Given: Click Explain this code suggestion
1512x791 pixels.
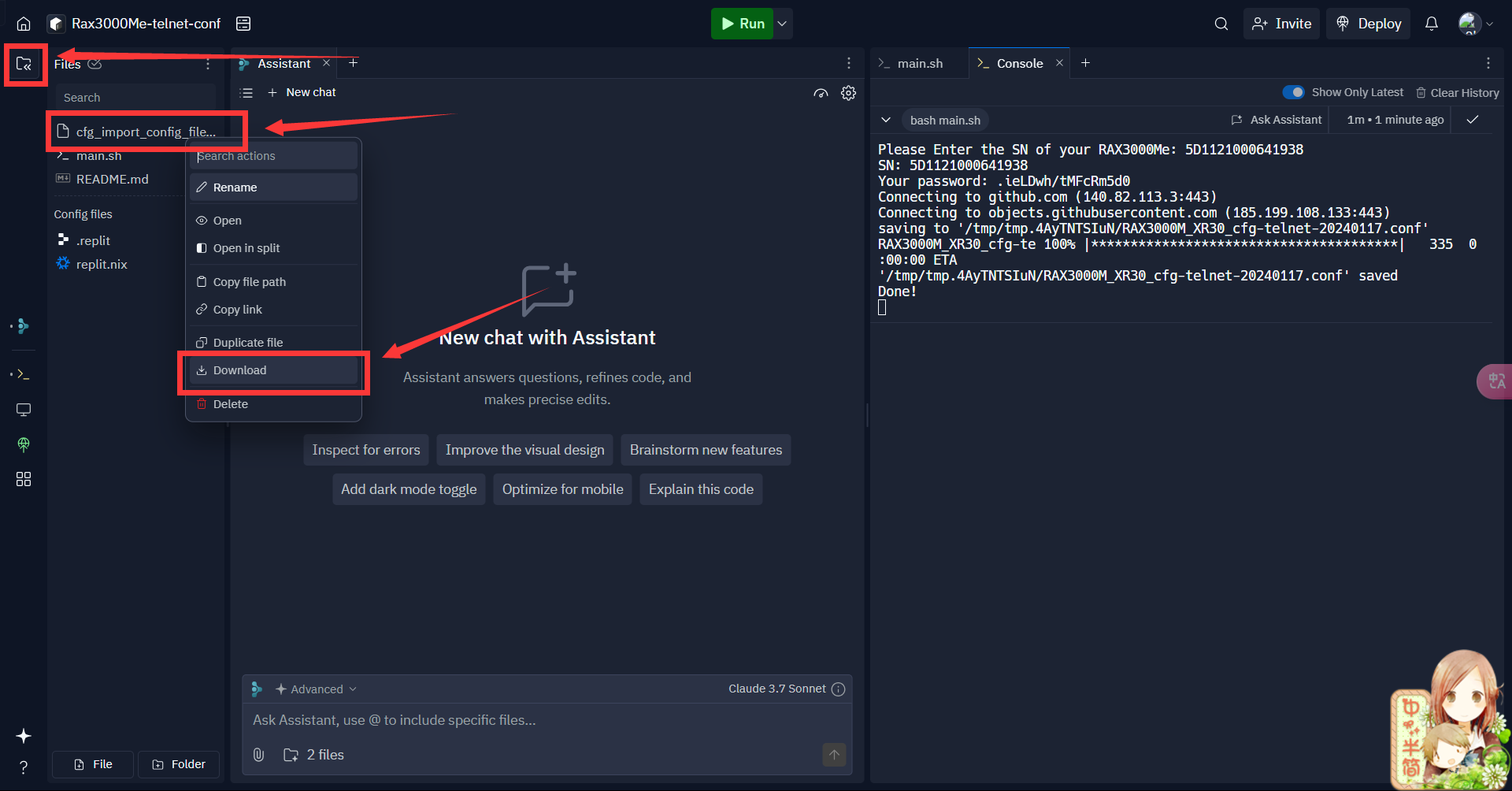Looking at the screenshot, I should [x=701, y=489].
